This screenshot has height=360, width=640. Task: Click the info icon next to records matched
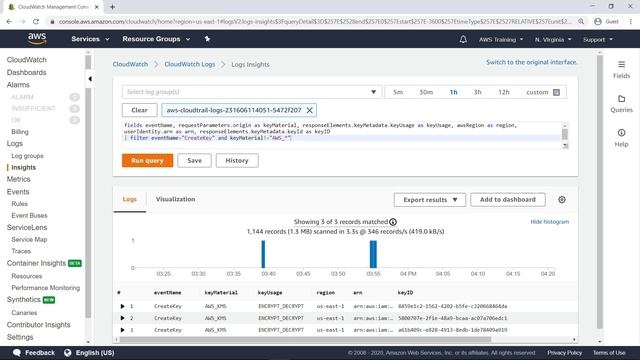393,222
